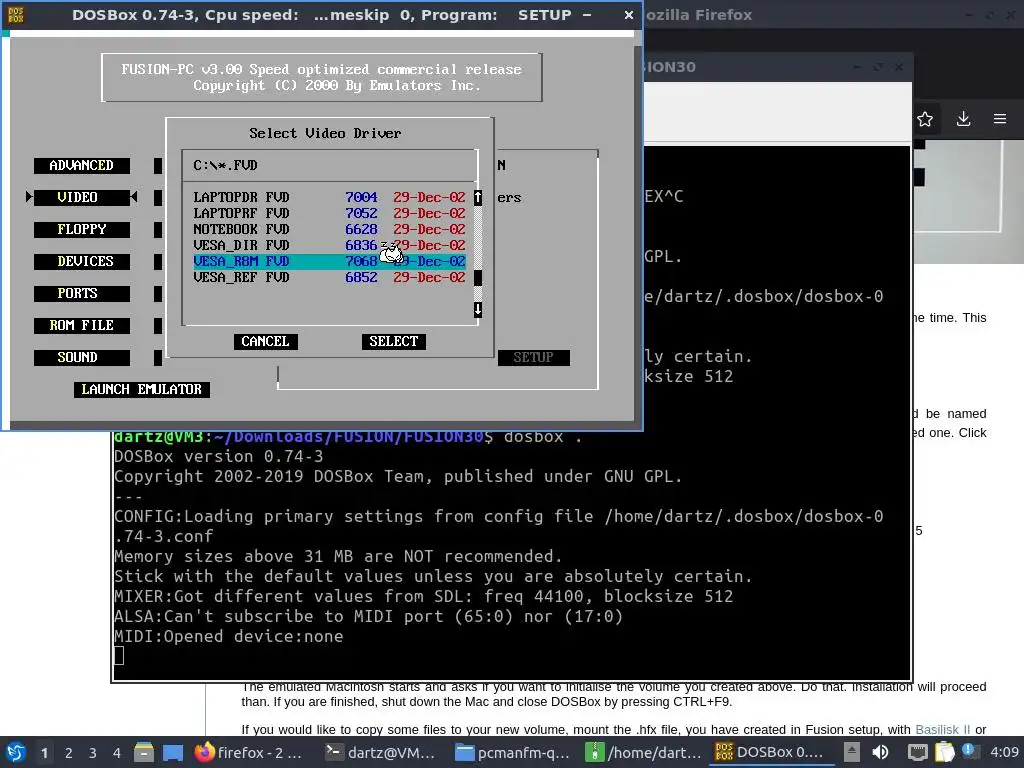Open the ADVANCED setup section
1024x768 pixels.
(82, 166)
